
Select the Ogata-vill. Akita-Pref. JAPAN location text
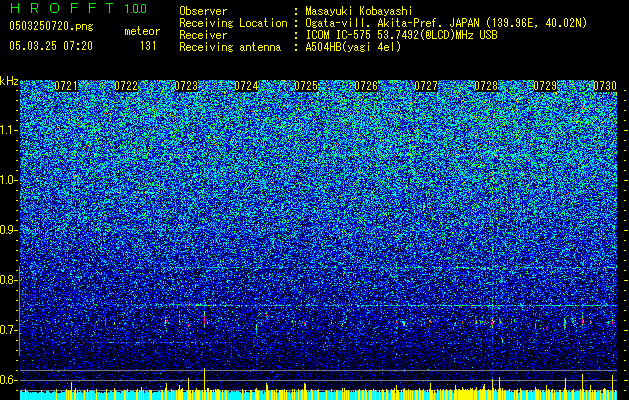(x=446, y=23)
